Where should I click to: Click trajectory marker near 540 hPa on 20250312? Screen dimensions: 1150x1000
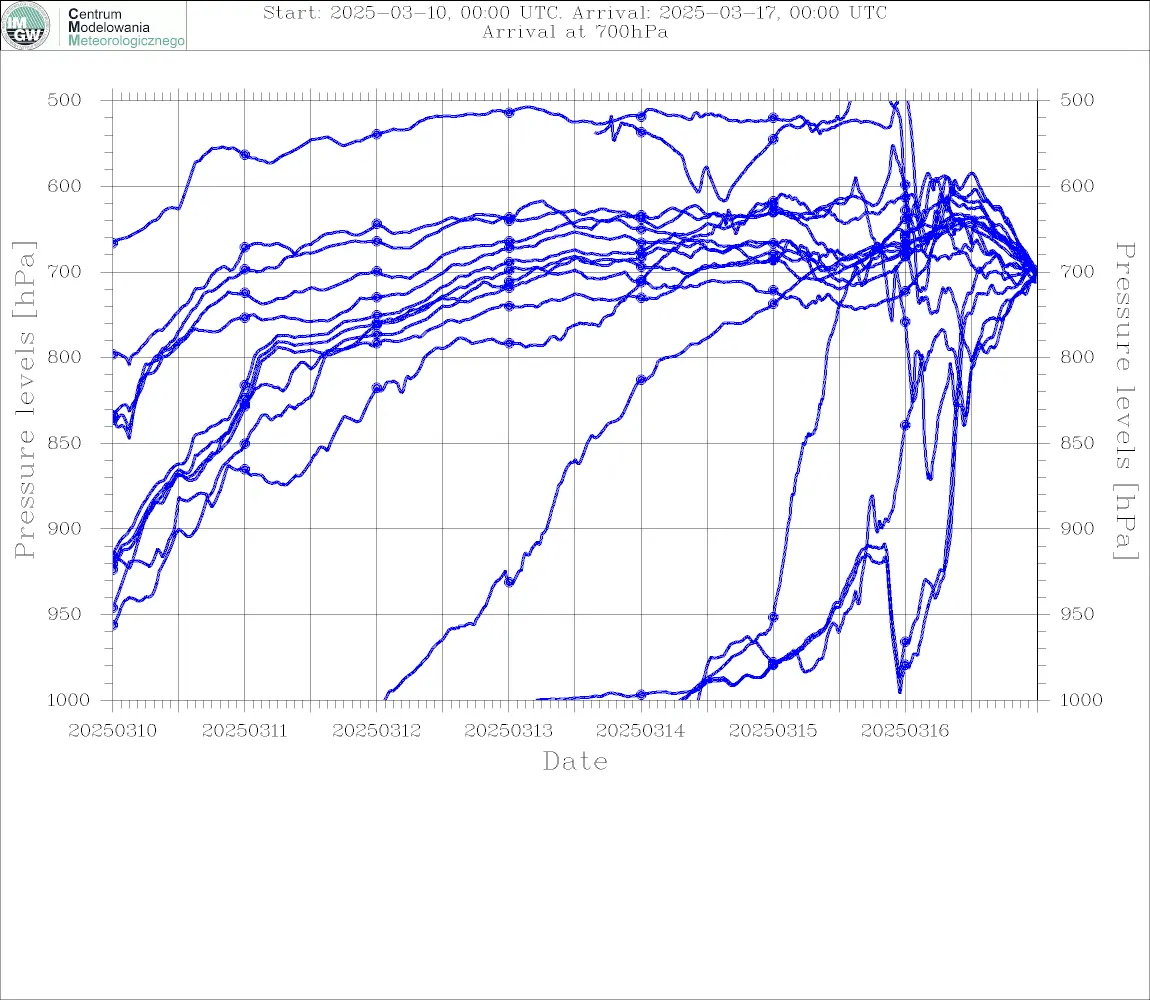point(377,134)
